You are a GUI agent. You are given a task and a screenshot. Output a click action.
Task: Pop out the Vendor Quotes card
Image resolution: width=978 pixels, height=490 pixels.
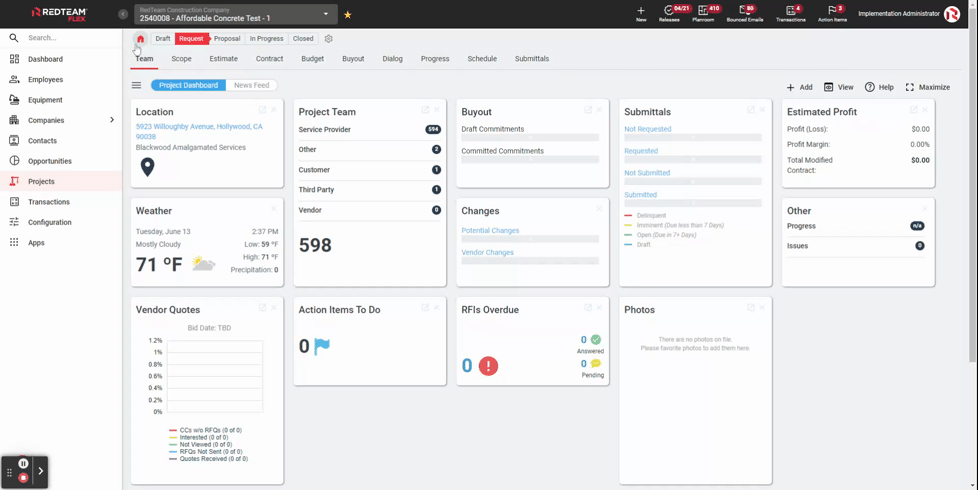pos(263,307)
